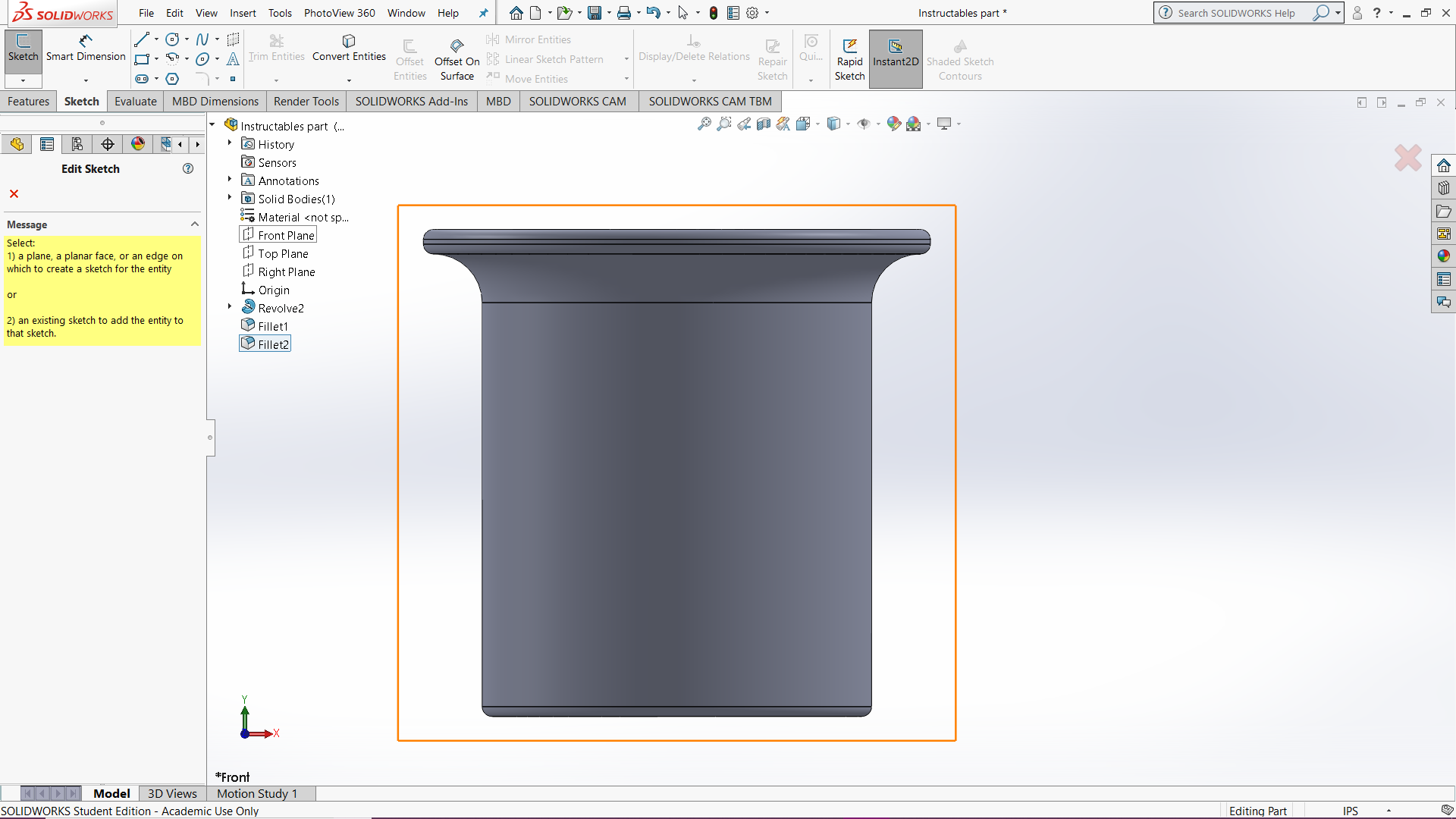Choose the Spline tool
Screen dimensions: 1456x819
(x=202, y=39)
